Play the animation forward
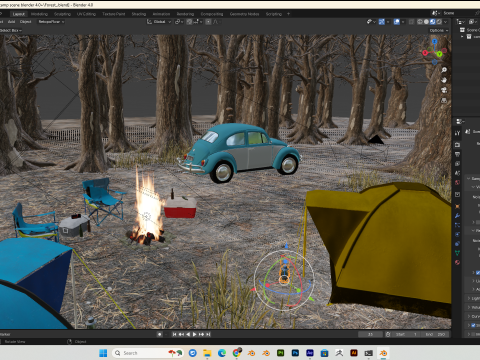The image size is (480, 360). 195,334
